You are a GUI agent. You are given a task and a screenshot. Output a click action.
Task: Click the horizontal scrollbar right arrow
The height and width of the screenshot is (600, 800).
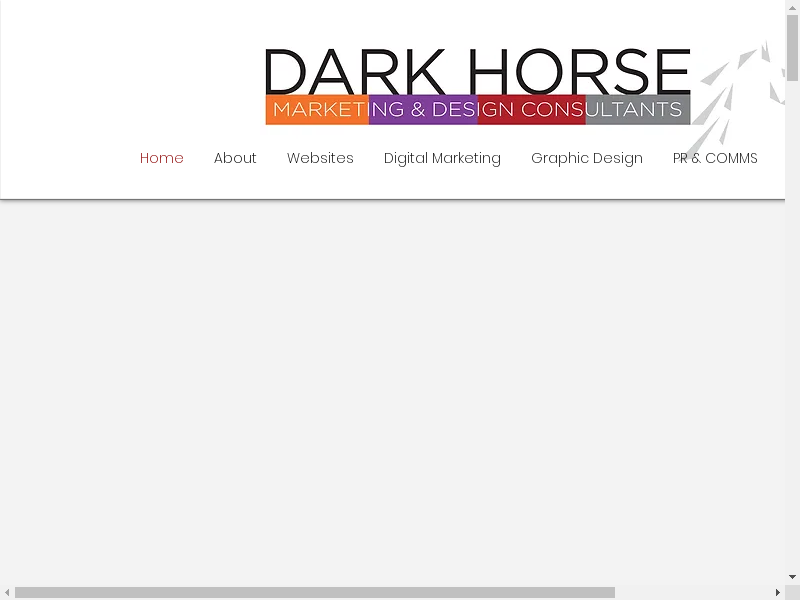(x=777, y=592)
